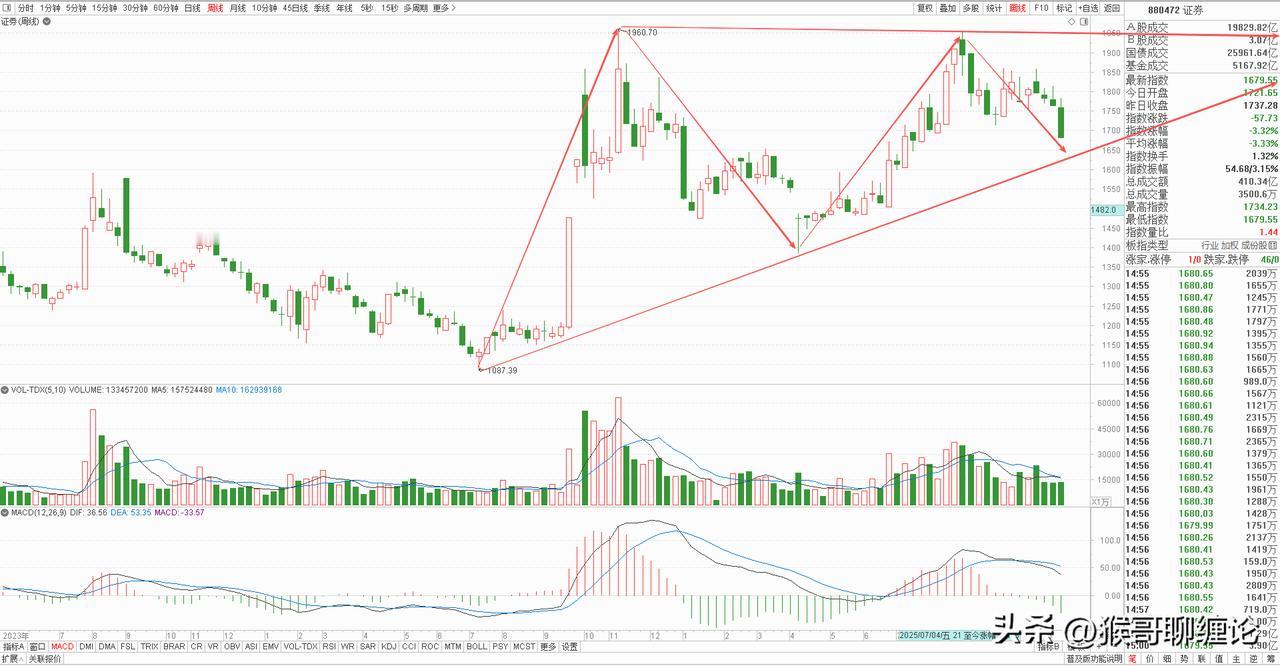The height and width of the screenshot is (666, 1280).
Task: Click the 叠加 overlay button
Action: 948,7
